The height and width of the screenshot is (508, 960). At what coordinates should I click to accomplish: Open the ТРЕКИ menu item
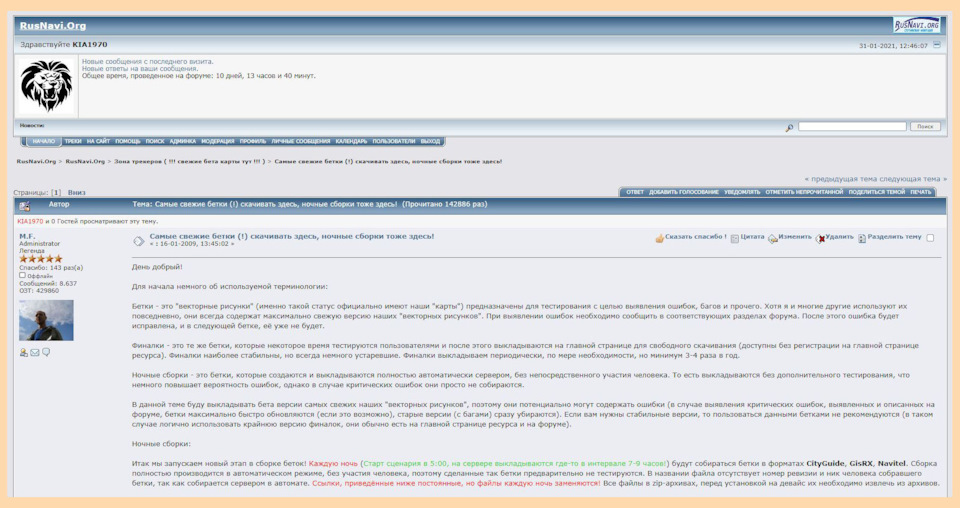point(73,141)
